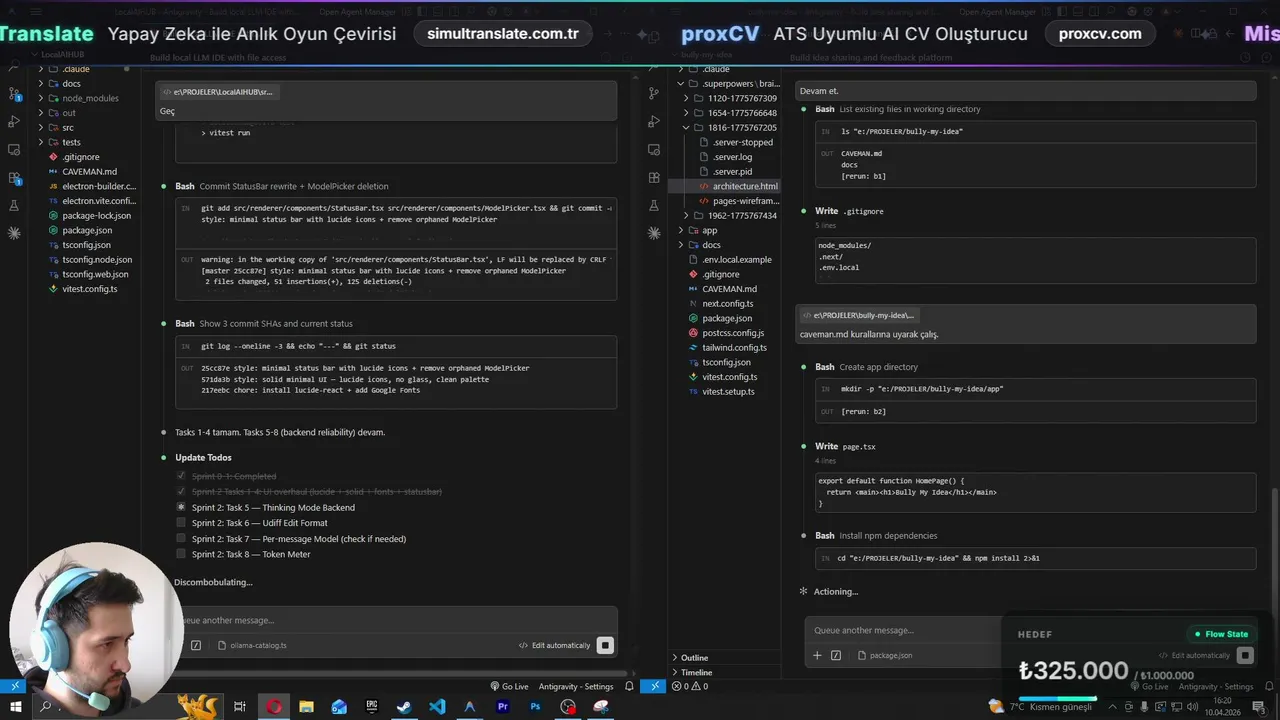Open Premiere Pro from the taskbar
The width and height of the screenshot is (1280, 720).
click(503, 706)
